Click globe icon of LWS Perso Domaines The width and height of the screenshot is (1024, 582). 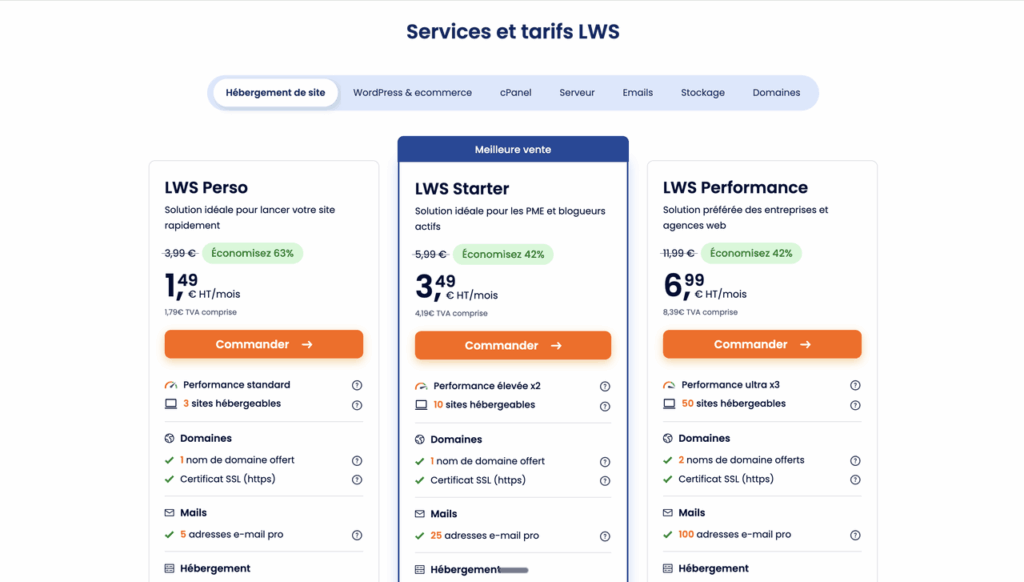(x=169, y=438)
